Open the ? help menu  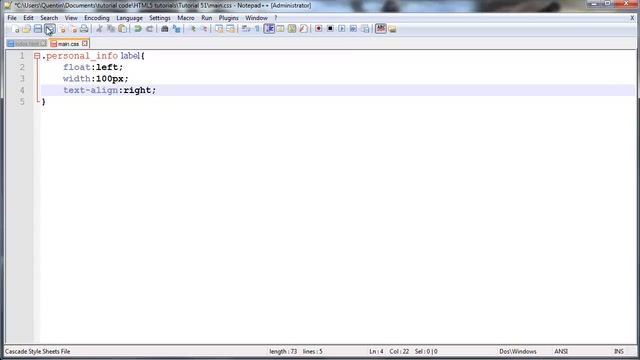pos(276,18)
